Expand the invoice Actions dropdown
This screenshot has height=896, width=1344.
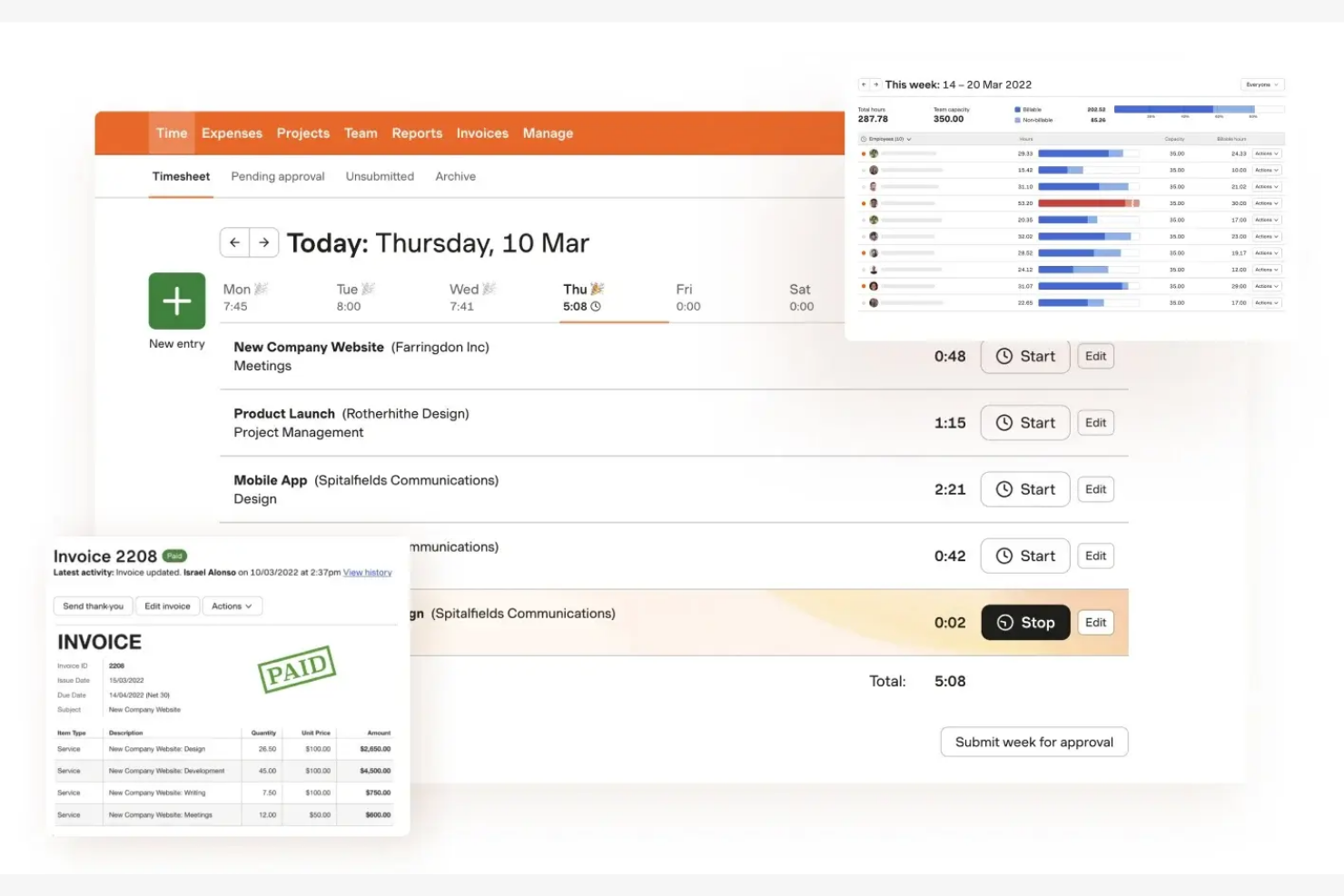coord(232,606)
